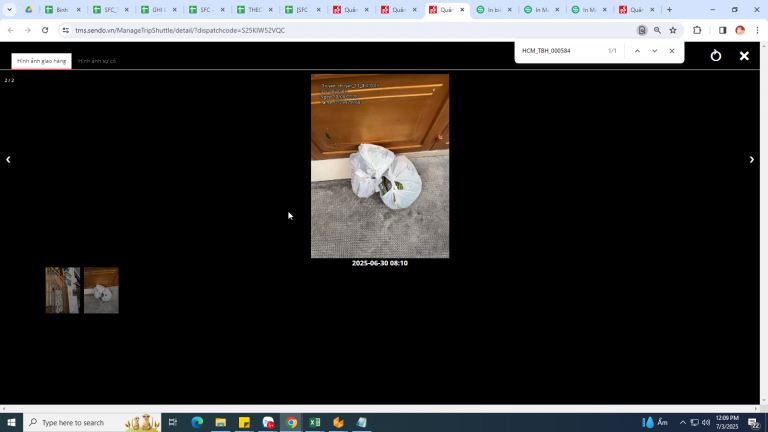Advance to the next delivery photo

(751, 160)
